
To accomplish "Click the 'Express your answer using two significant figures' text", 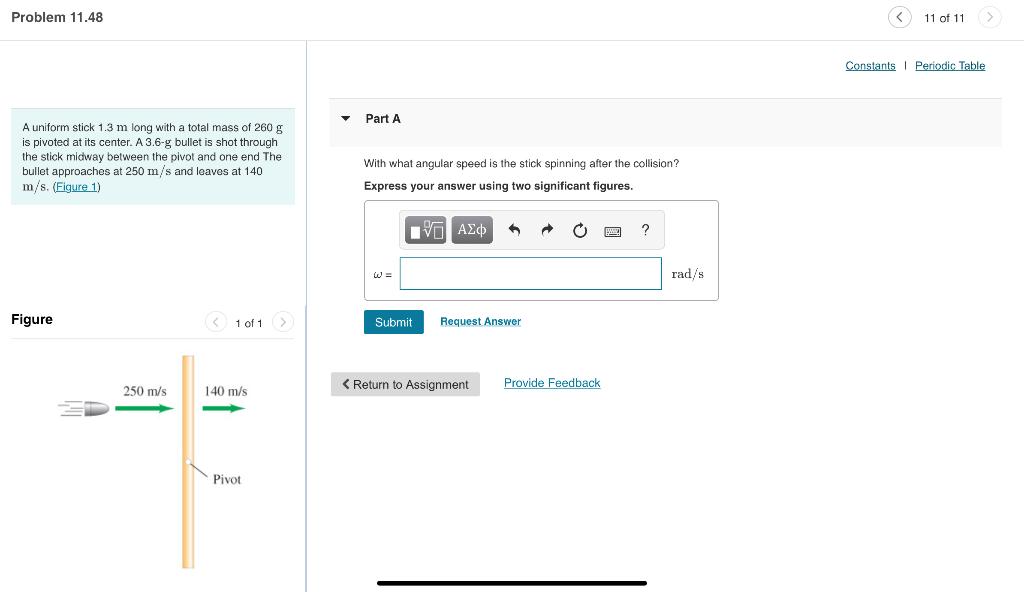I will 498,186.
